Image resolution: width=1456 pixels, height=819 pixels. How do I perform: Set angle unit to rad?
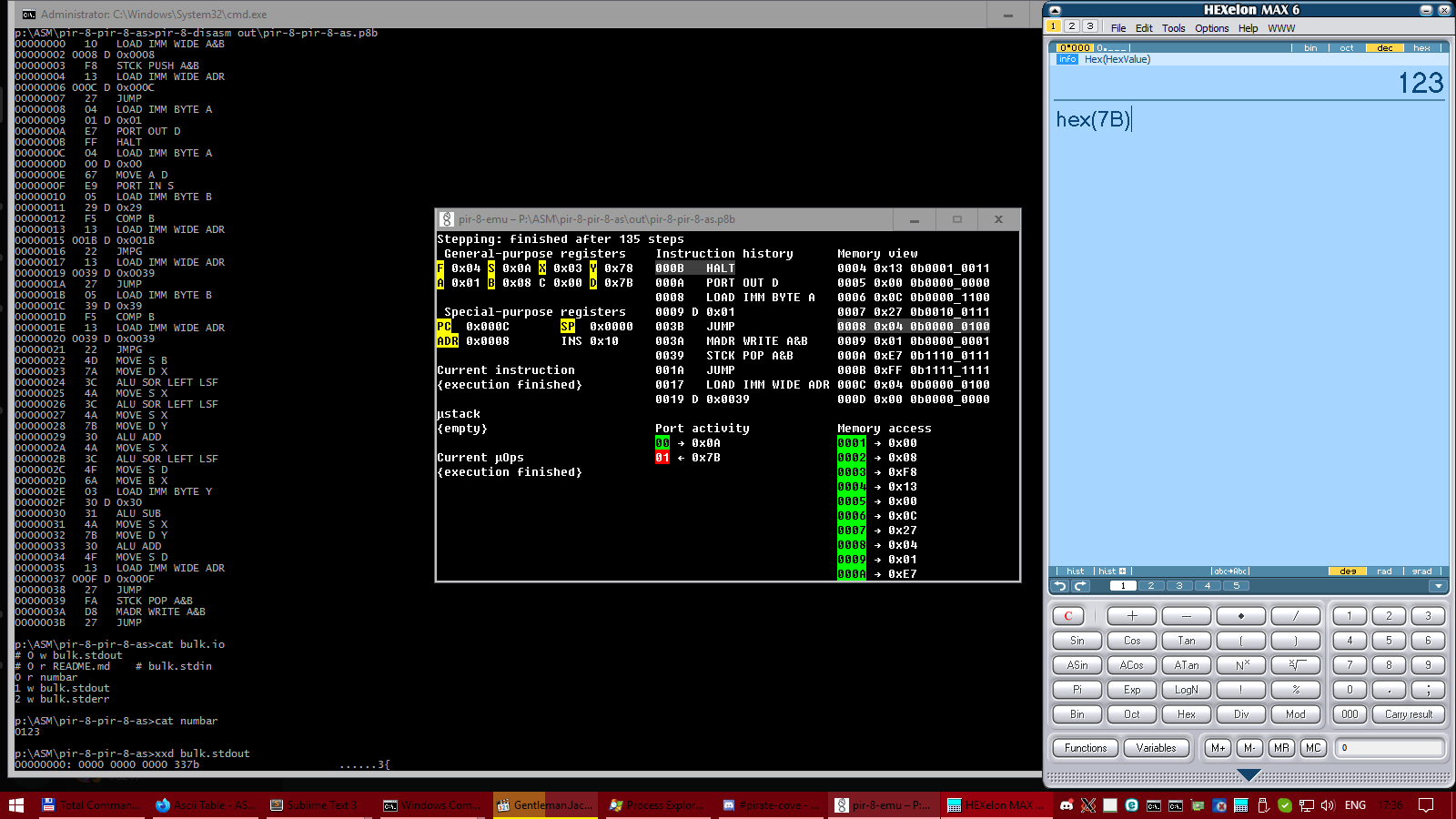[1384, 571]
